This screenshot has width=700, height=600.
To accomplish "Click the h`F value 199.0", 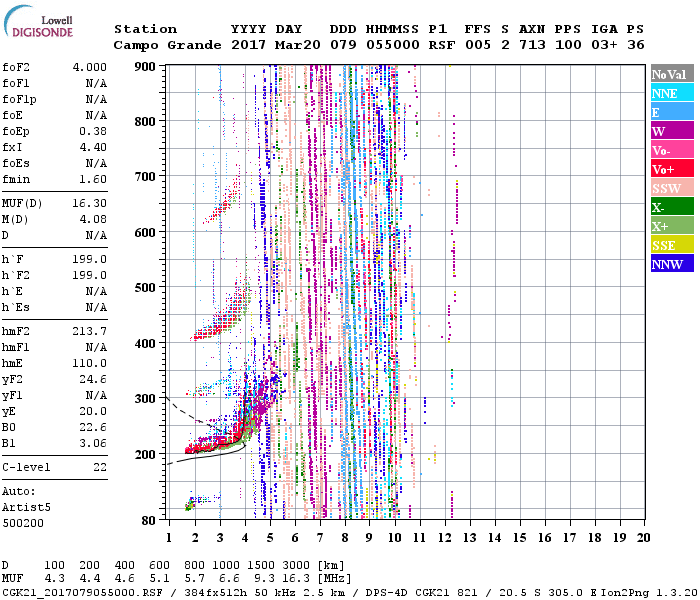I will (90, 259).
